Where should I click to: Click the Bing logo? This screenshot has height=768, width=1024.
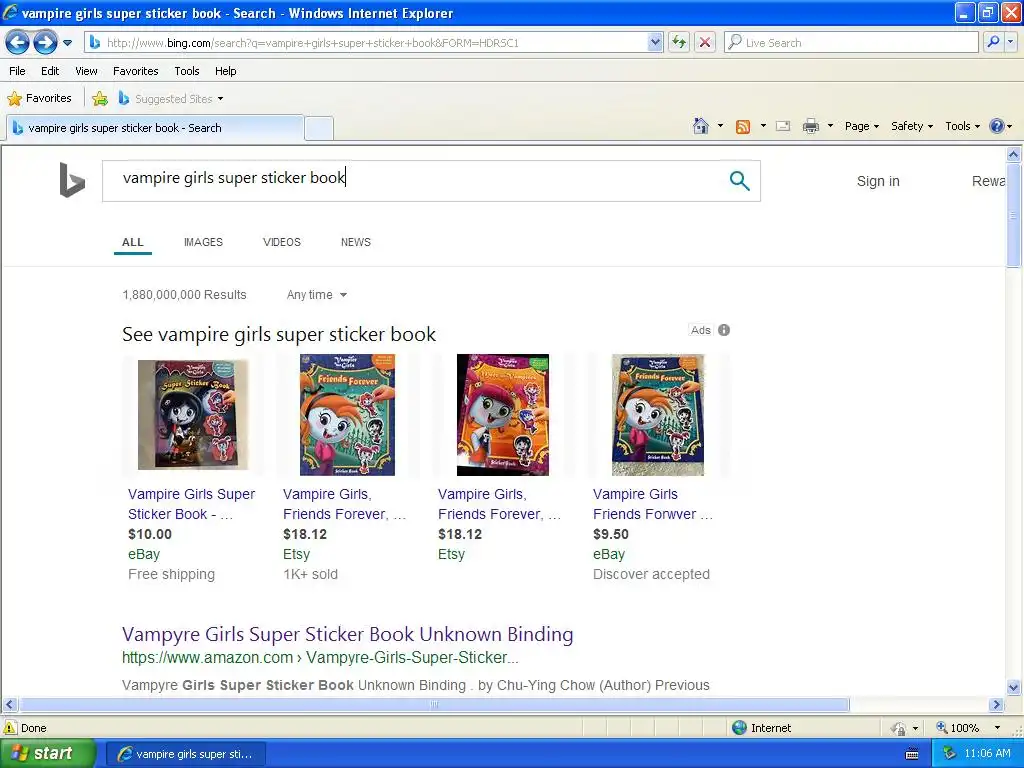tap(72, 180)
